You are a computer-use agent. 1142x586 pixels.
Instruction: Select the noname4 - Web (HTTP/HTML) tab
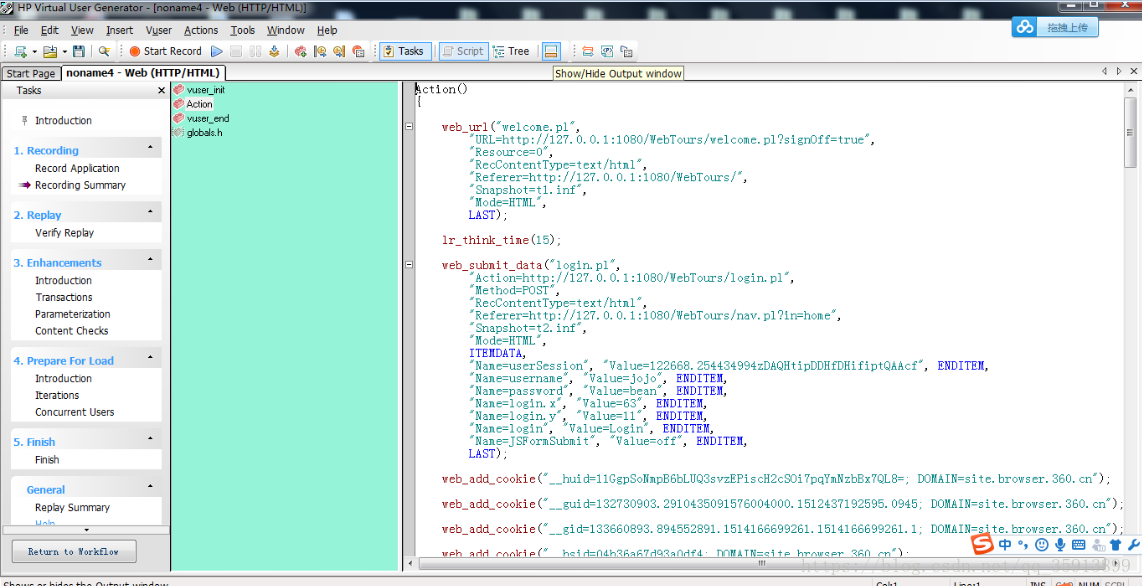(143, 73)
